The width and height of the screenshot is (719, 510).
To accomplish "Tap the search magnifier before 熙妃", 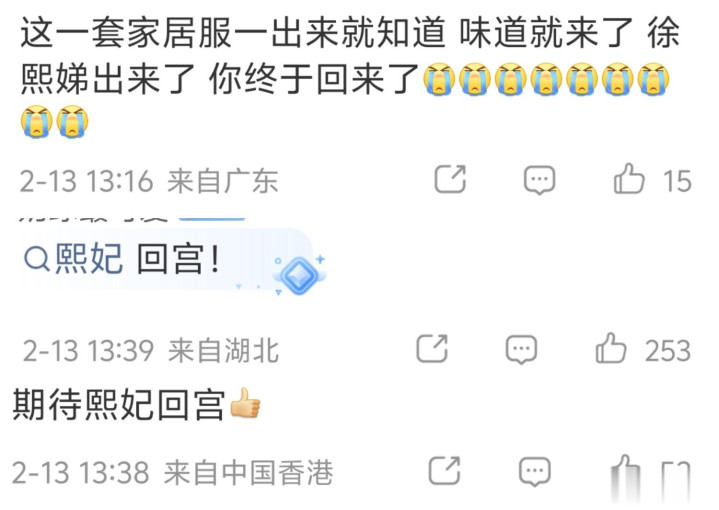I will [x=37, y=259].
